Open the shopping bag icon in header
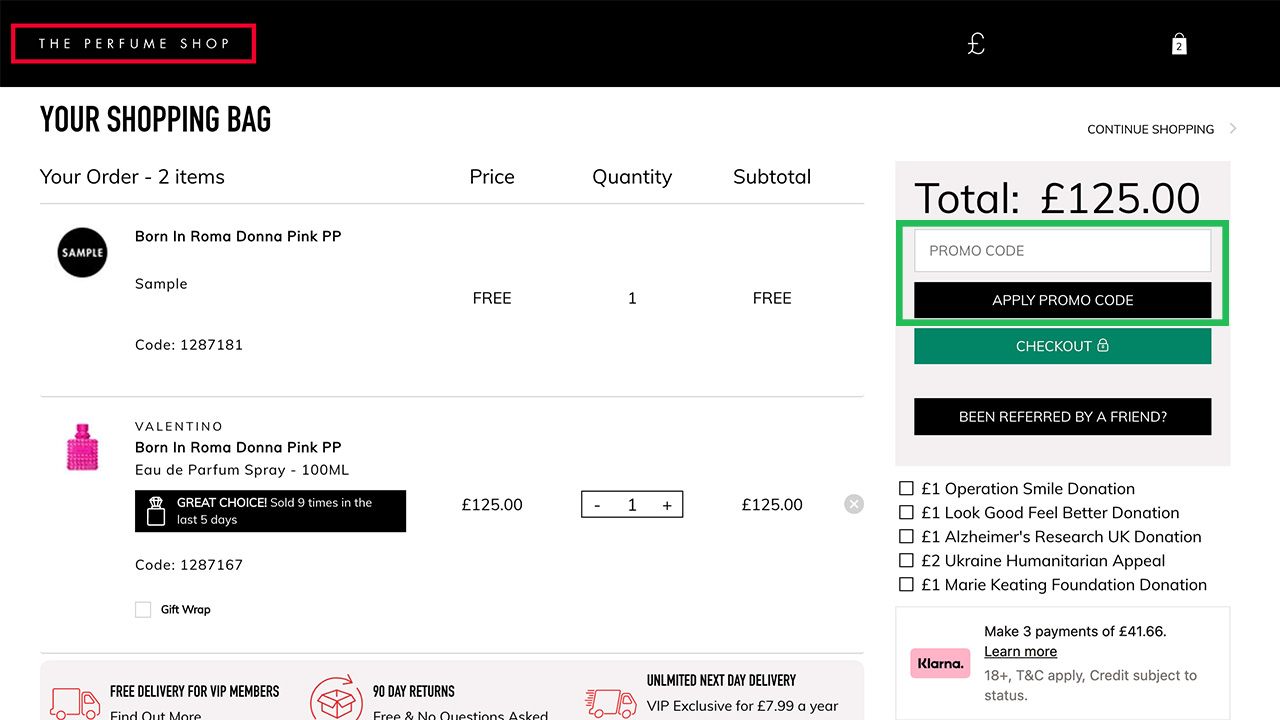The image size is (1280, 720). (x=1179, y=44)
